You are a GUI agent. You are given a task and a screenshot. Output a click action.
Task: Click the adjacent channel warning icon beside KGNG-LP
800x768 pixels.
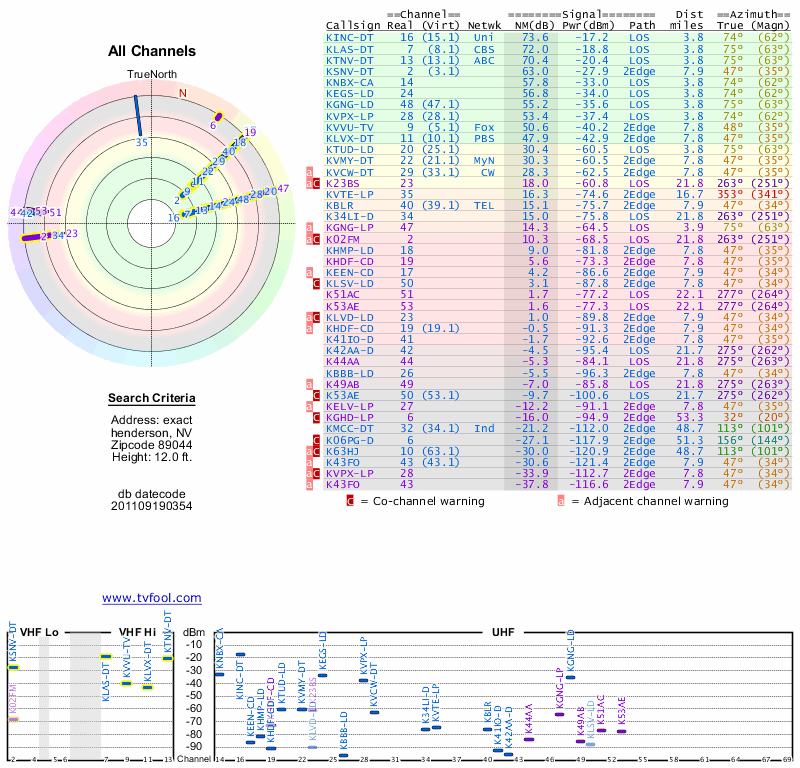[x=309, y=228]
